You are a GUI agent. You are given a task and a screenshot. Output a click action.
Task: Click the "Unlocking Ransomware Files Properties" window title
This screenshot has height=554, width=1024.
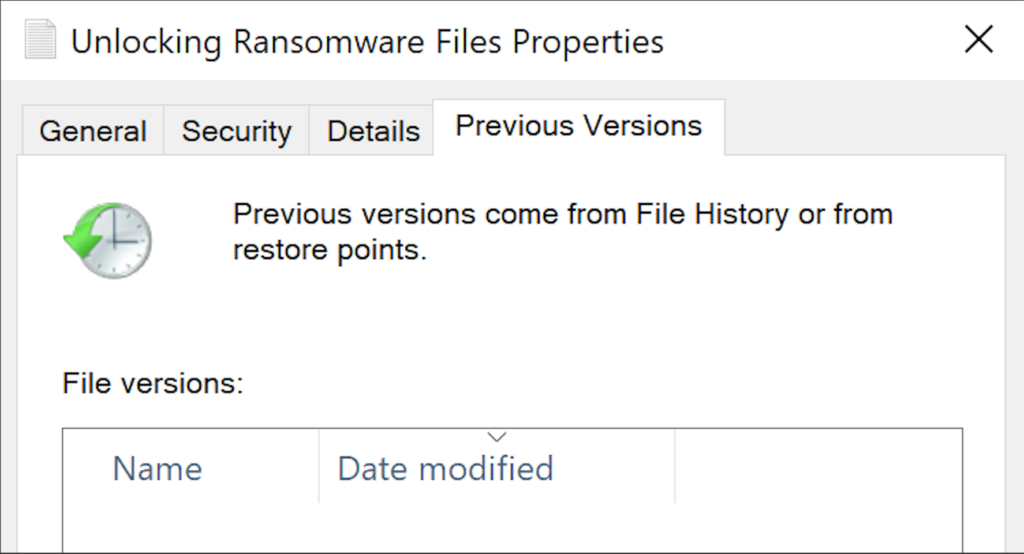pyautogui.click(x=367, y=41)
